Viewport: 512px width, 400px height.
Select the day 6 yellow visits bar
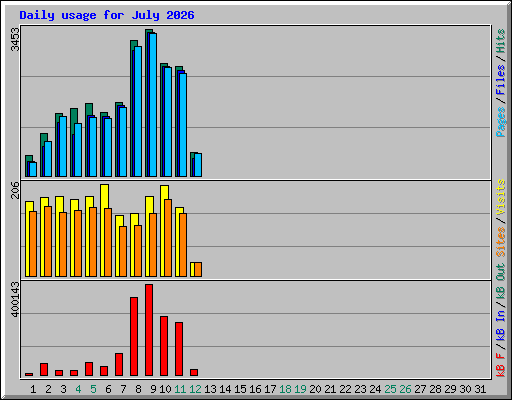[104, 230]
